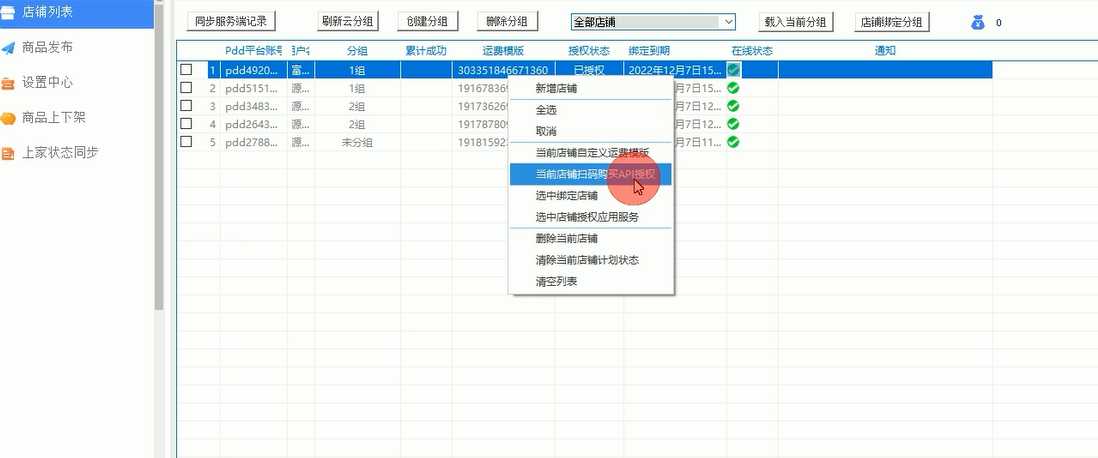Click the 设置中心 sidebar icon
The width and height of the screenshot is (1098, 458).
coord(8,83)
